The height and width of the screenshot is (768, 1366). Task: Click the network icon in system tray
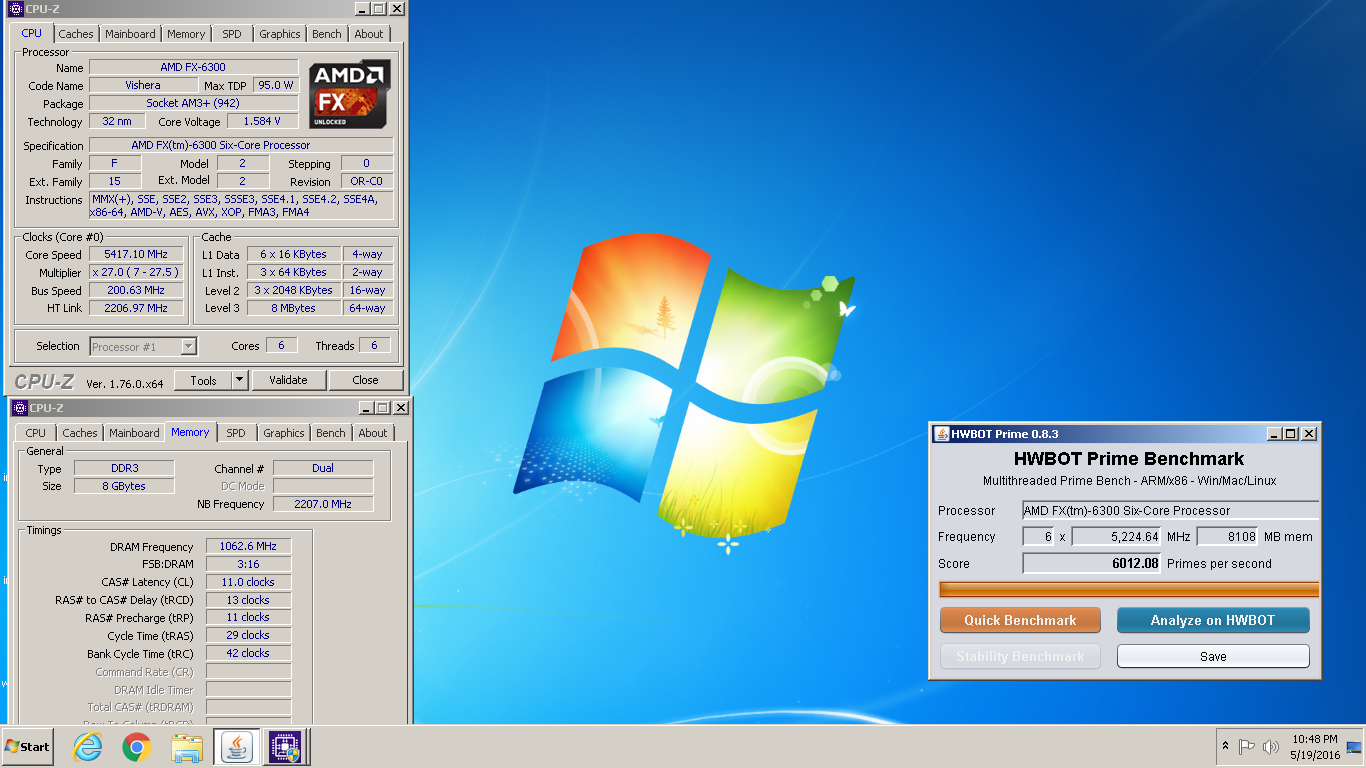[1354, 747]
